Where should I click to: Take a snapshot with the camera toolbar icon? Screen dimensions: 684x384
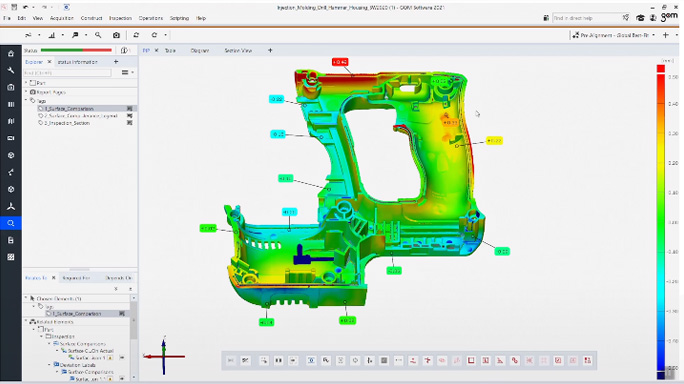pyautogui.click(x=116, y=35)
